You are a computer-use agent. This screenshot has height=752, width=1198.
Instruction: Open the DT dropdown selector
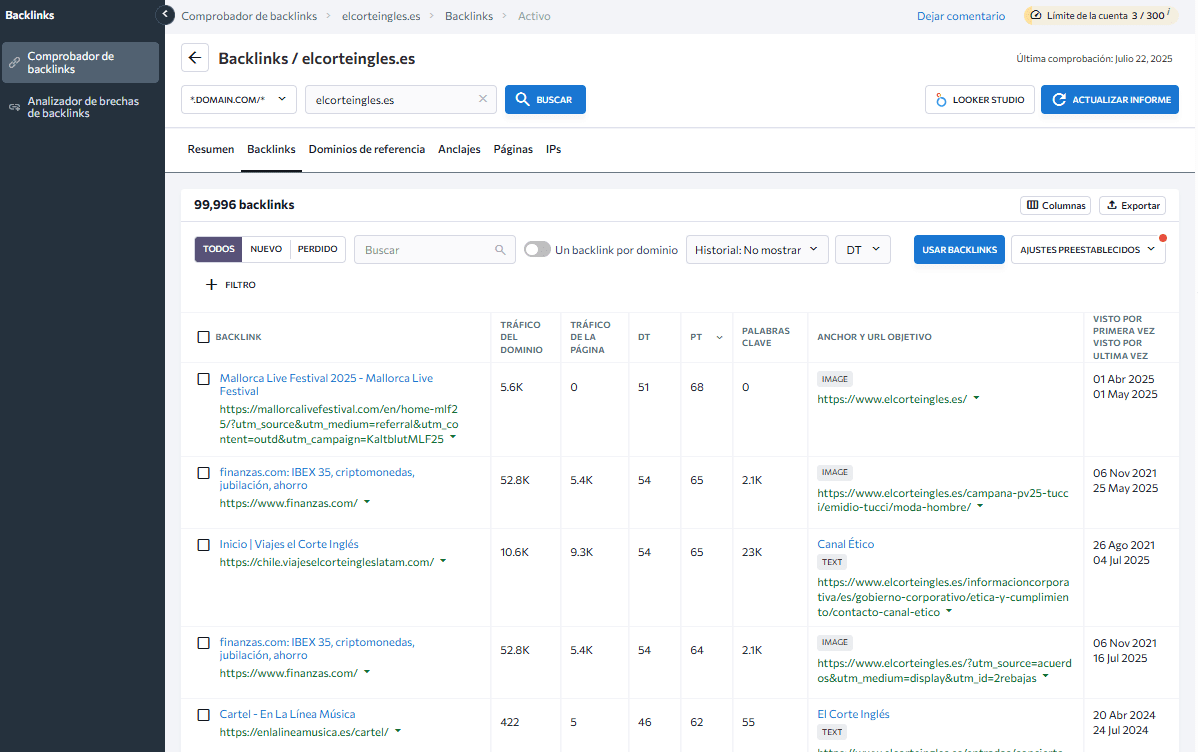(863, 250)
